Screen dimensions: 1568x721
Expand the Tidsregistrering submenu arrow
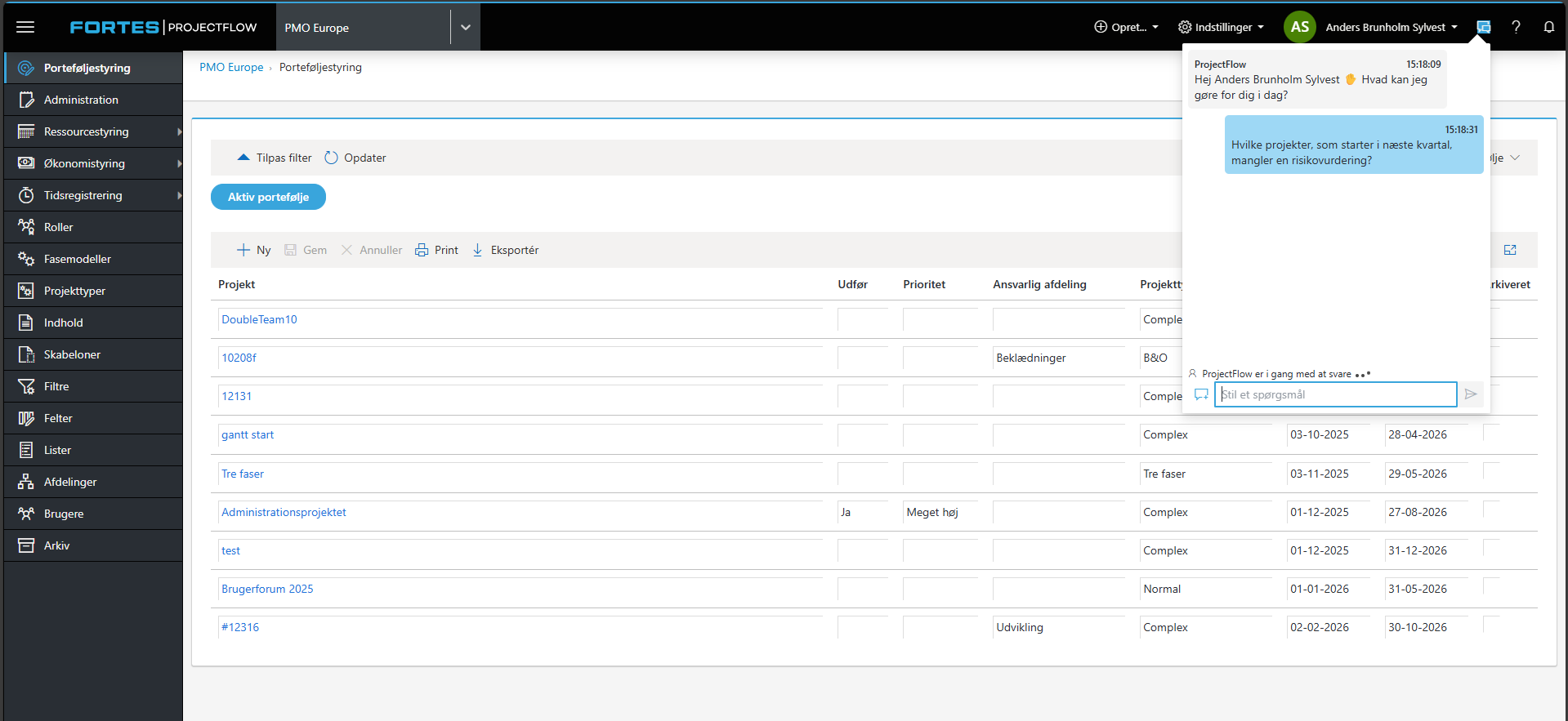click(179, 195)
